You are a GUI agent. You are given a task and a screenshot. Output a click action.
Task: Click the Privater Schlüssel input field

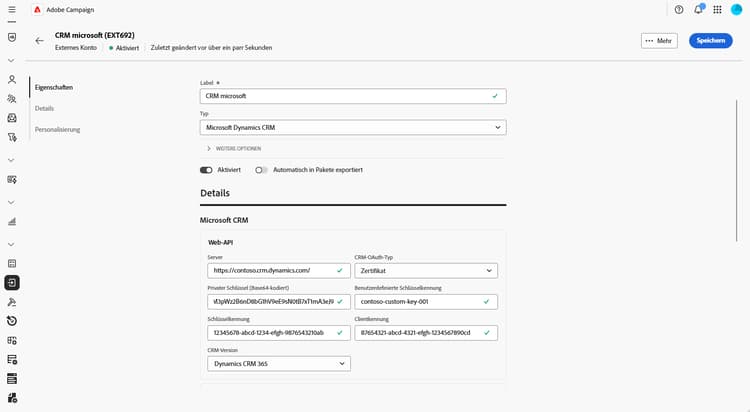point(279,301)
